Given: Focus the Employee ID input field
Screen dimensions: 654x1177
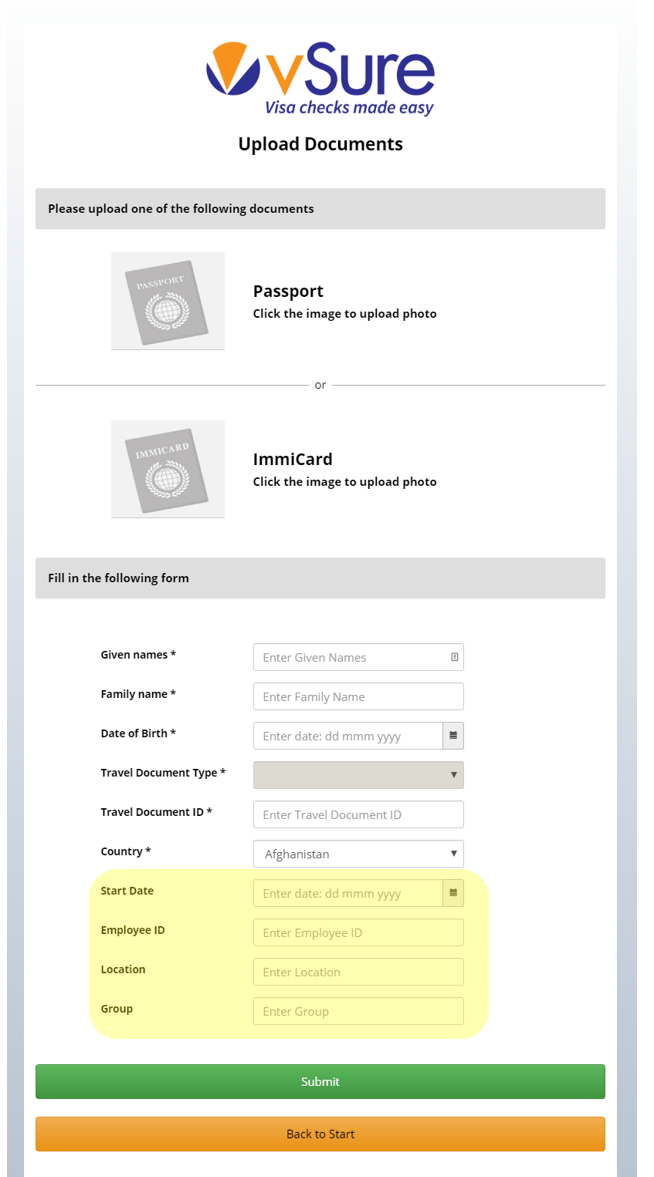Looking at the screenshot, I should click(x=358, y=932).
